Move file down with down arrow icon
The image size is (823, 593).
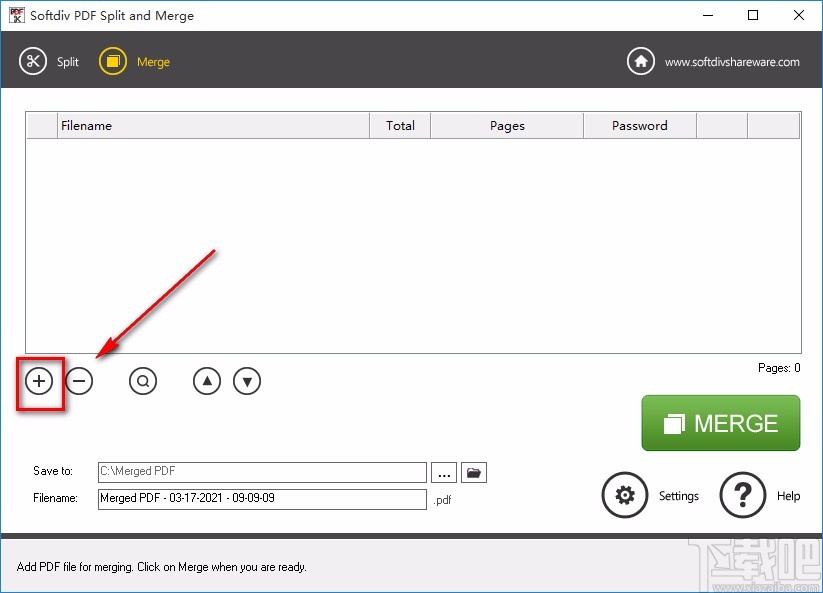pyautogui.click(x=247, y=381)
